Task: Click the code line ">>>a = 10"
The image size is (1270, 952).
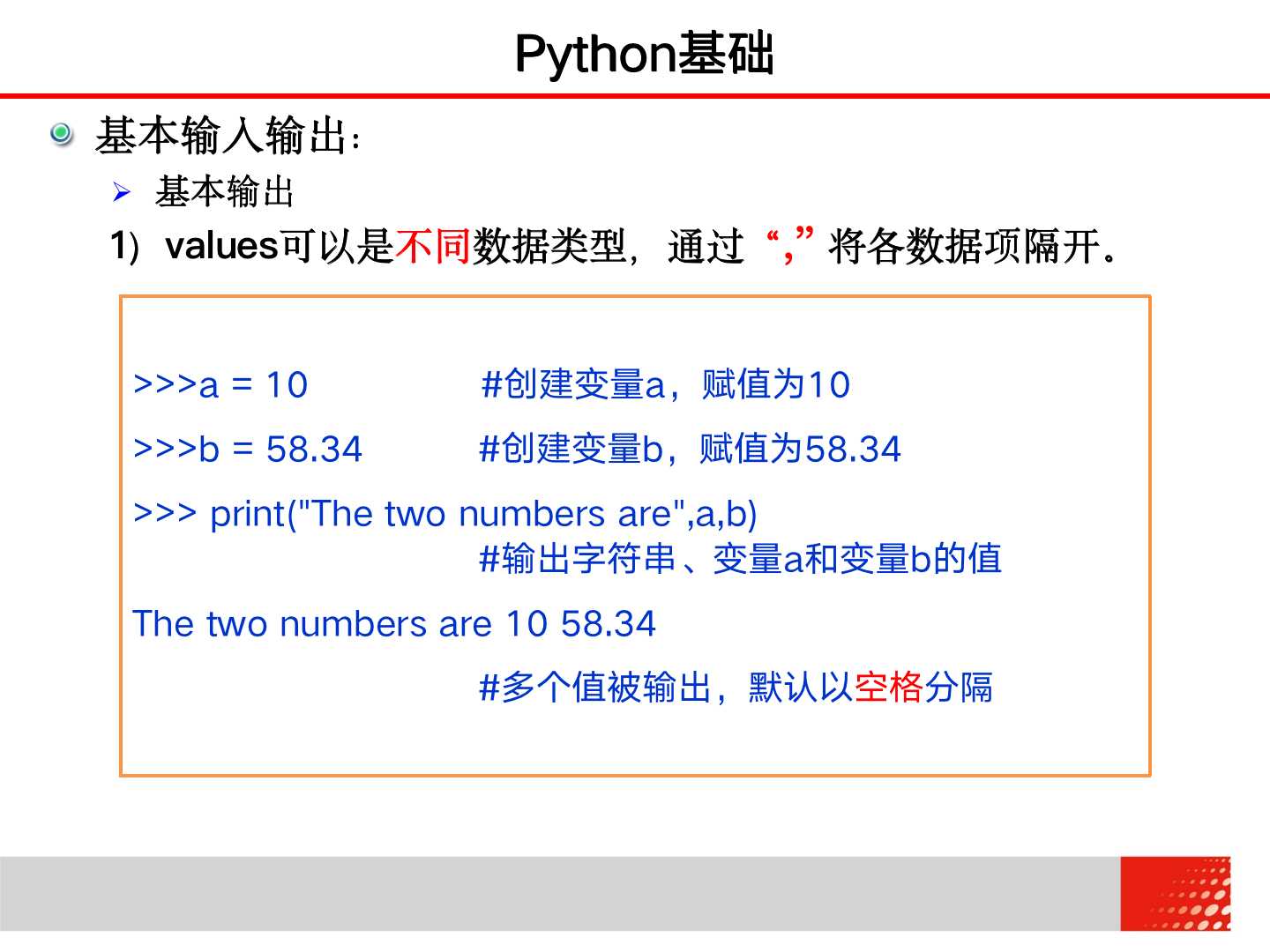Action: (220, 385)
